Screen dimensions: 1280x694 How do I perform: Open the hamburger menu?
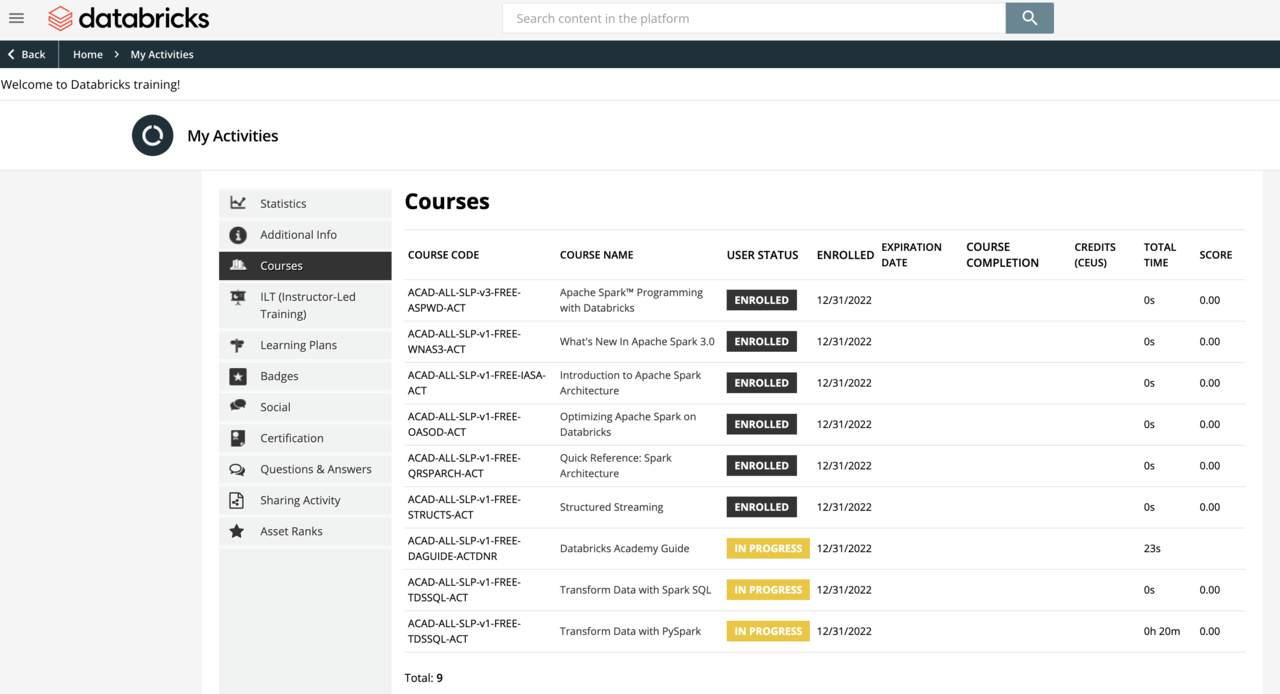click(x=16, y=18)
